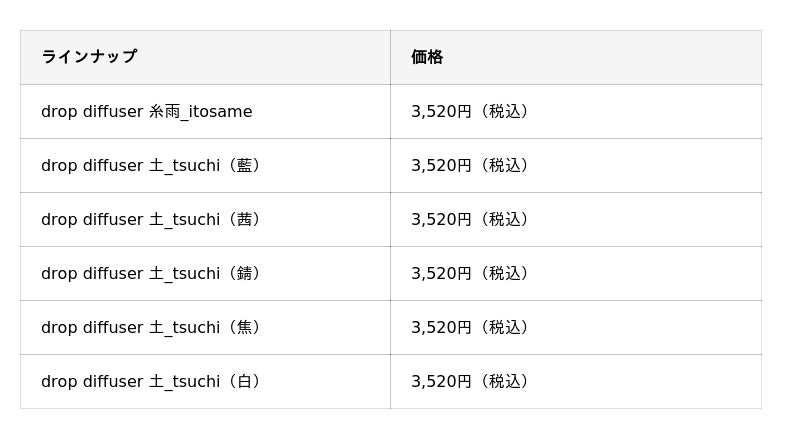Screen dimensions: 800x439
Task: Select drop diffuser 土_tsuchi（白） cell
Action: pyautogui.click(x=150, y=382)
